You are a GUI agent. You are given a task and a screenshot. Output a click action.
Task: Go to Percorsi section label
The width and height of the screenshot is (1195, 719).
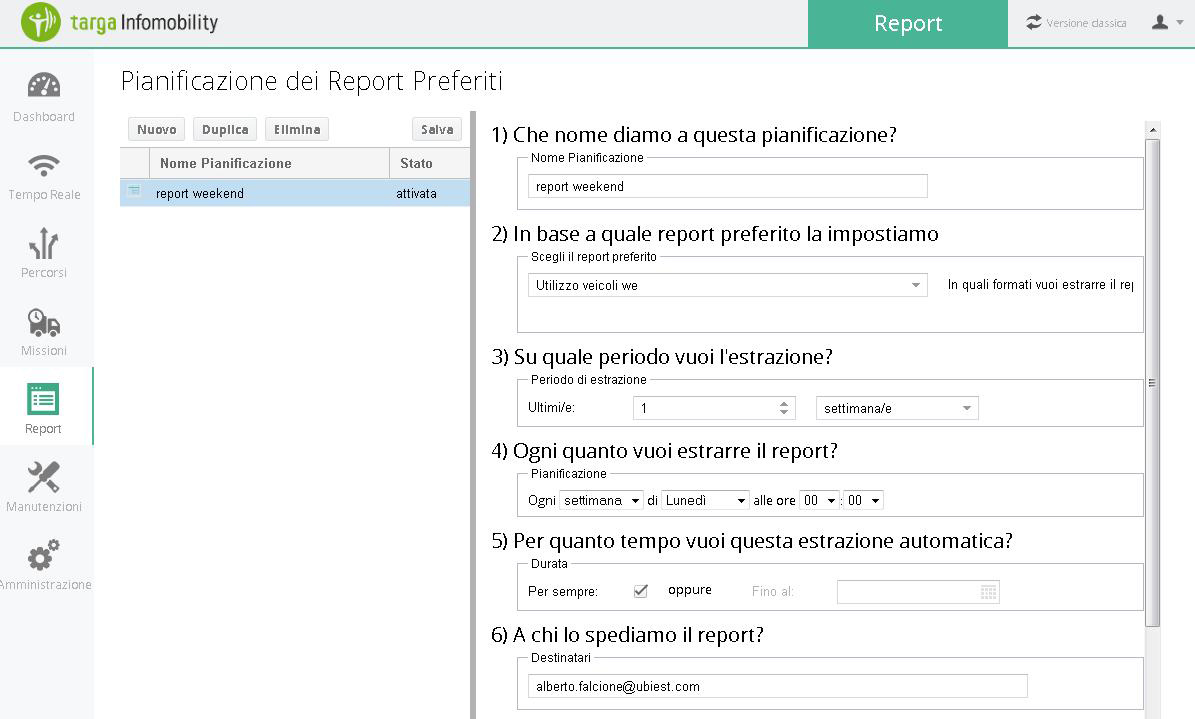[x=43, y=272]
